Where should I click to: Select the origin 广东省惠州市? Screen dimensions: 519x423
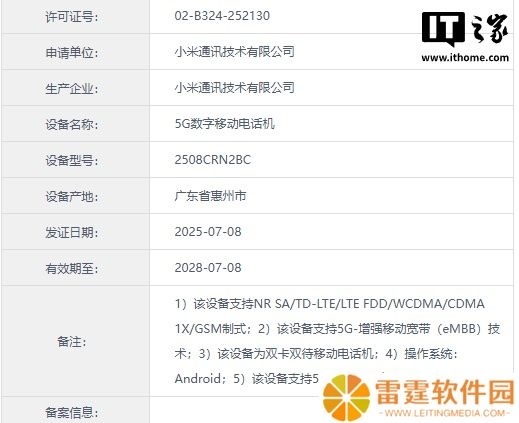(210, 196)
